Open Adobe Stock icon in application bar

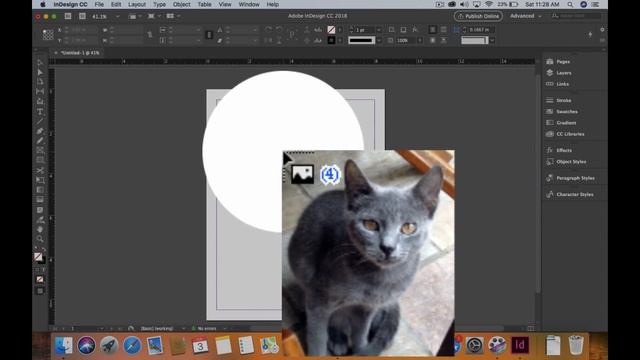point(82,16)
